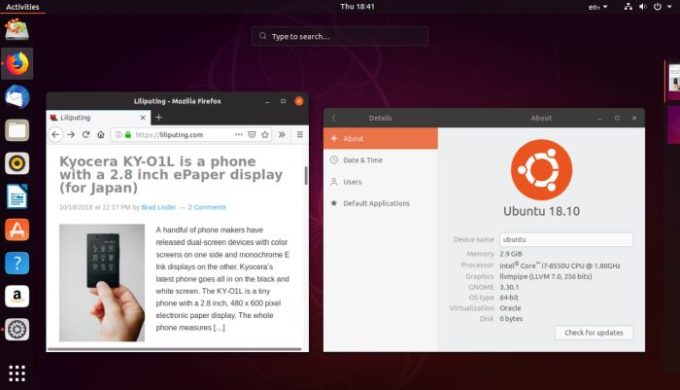This screenshot has width=680, height=390.
Task: Click Check for updates button
Action: point(594,333)
